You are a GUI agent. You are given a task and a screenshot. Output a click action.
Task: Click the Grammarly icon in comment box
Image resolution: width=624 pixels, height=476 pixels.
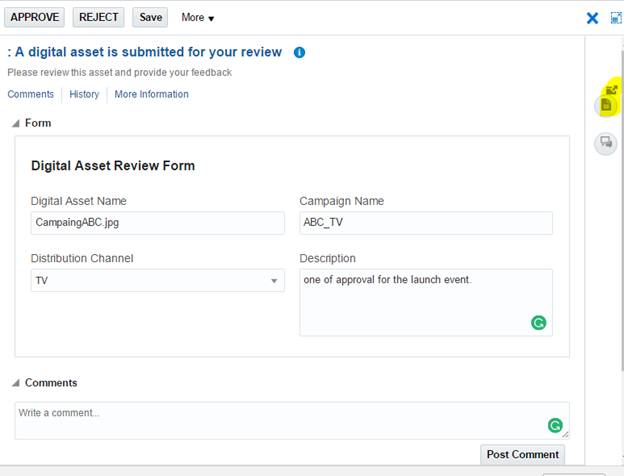pyautogui.click(x=555, y=425)
